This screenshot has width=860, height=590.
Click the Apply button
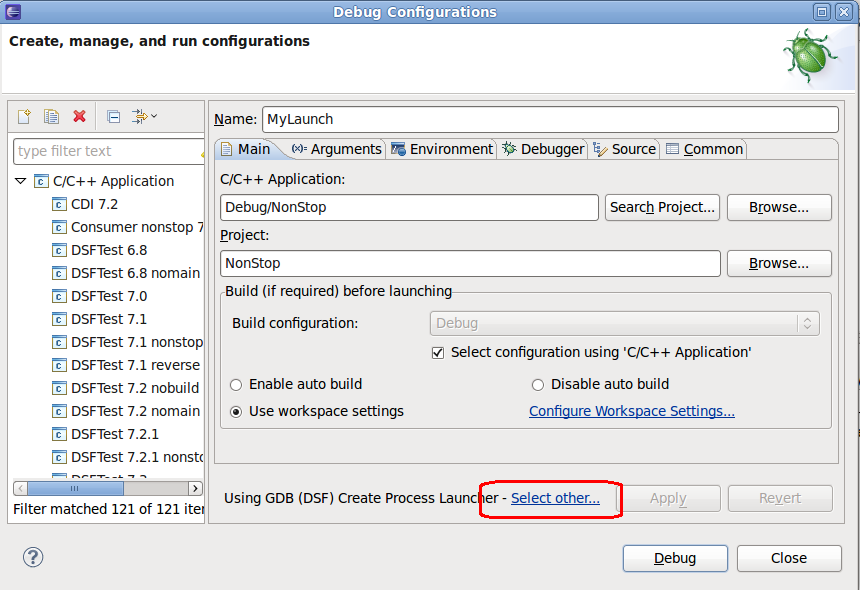(668, 498)
